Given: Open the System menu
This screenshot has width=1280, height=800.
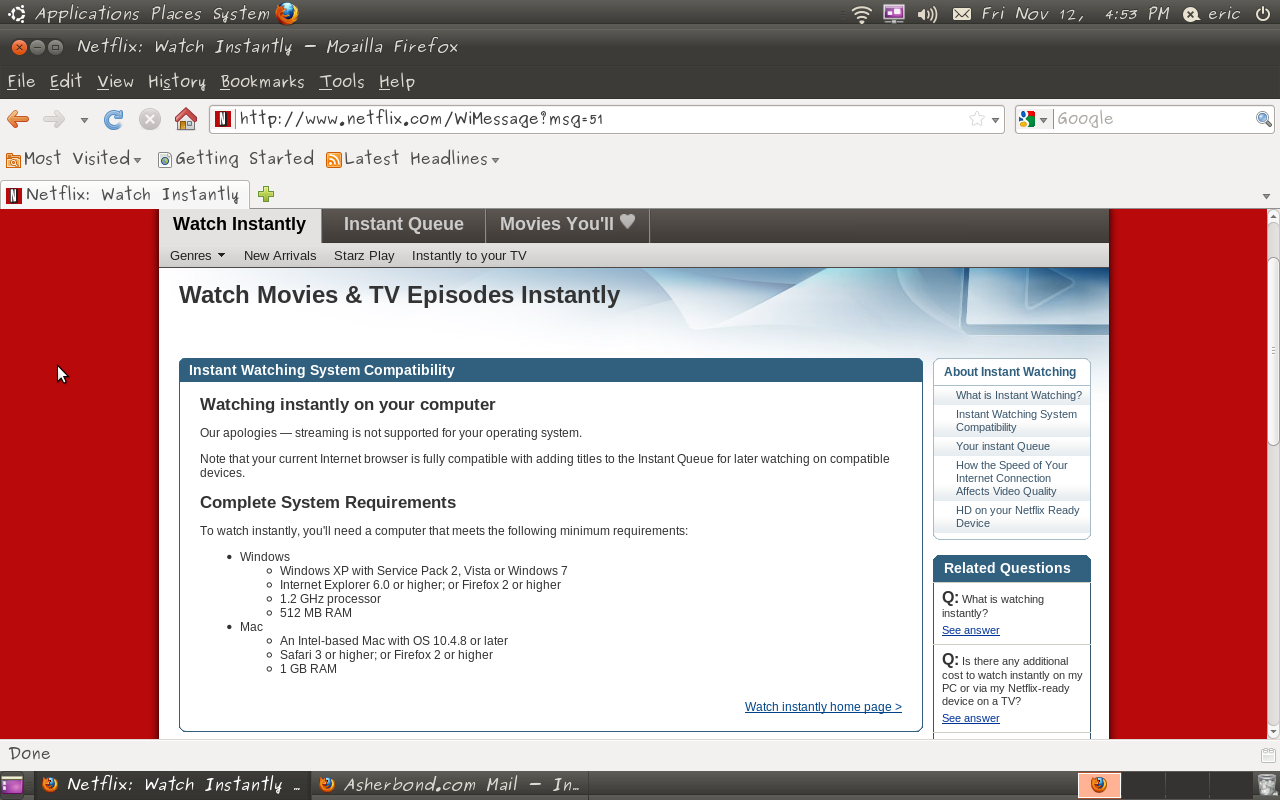Looking at the screenshot, I should (241, 14).
